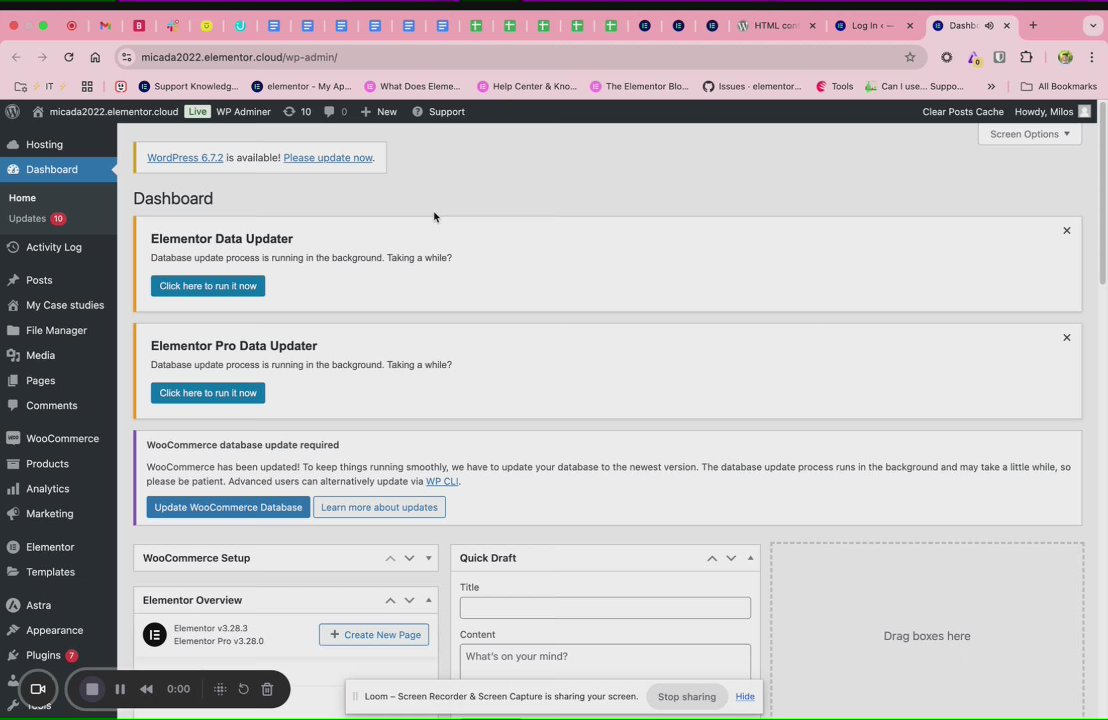The width and height of the screenshot is (1108, 720).
Task: Delete the Loom recording with trash icon
Action: 267,689
